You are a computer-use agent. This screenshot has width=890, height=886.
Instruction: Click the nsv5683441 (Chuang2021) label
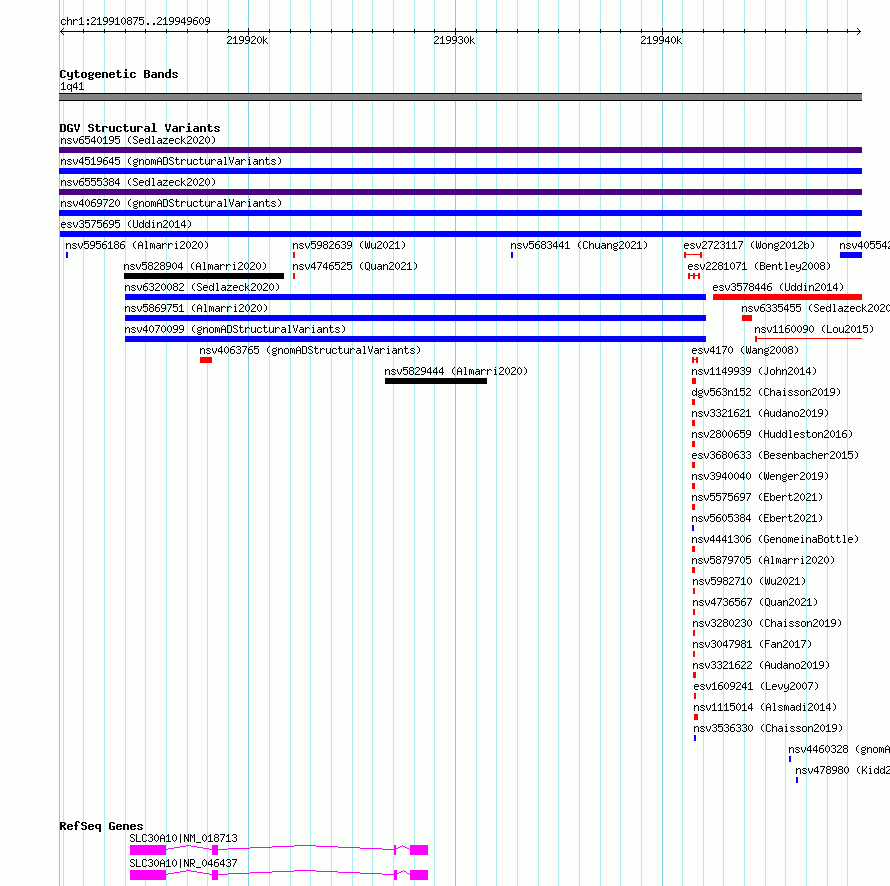point(579,245)
